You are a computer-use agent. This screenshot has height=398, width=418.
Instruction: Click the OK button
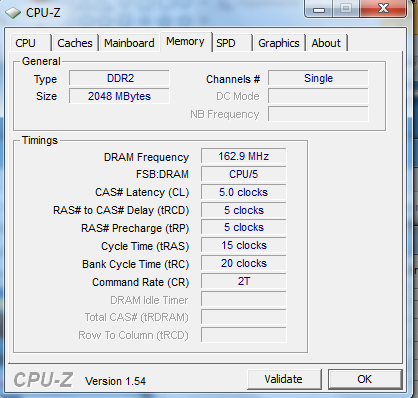(x=365, y=379)
